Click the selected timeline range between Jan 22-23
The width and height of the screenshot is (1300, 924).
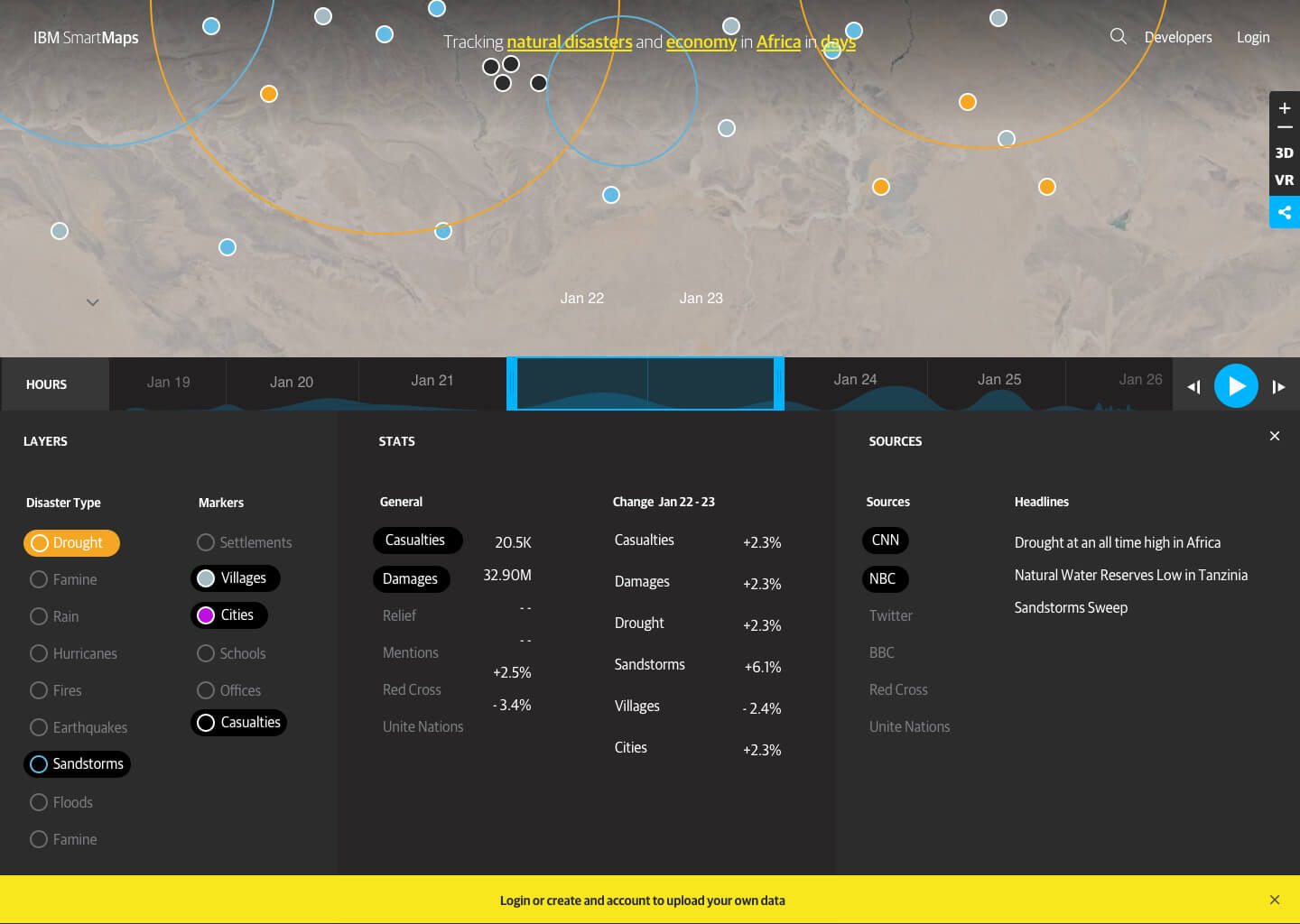645,383
